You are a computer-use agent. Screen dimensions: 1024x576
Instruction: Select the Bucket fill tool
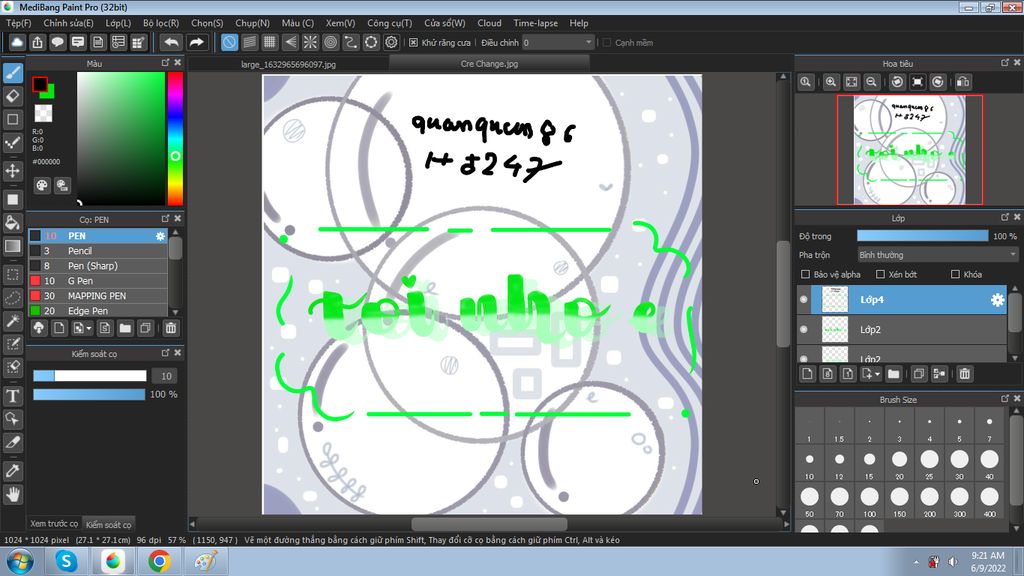pos(13,223)
